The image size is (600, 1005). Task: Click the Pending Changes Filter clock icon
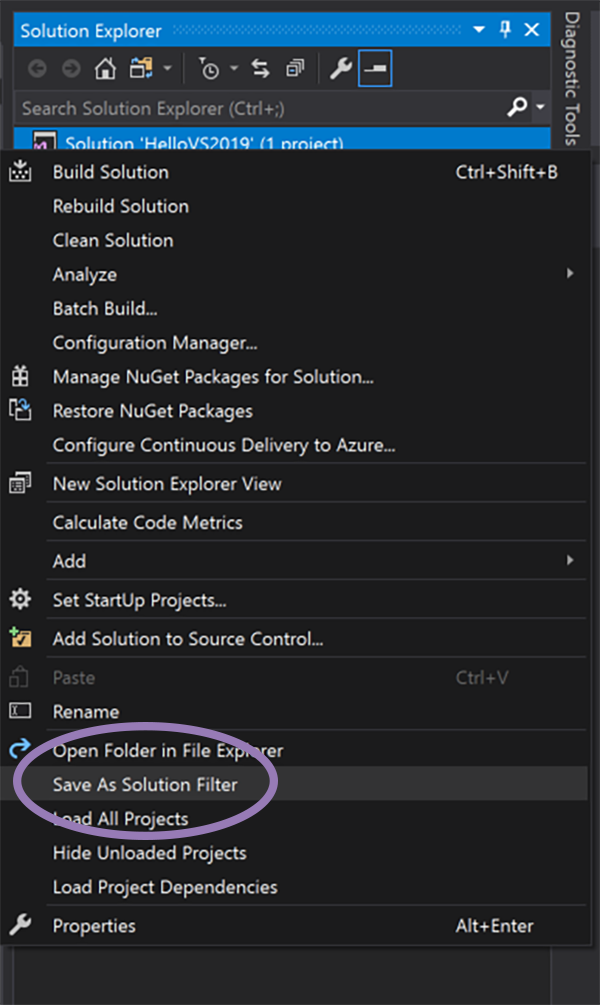click(209, 69)
